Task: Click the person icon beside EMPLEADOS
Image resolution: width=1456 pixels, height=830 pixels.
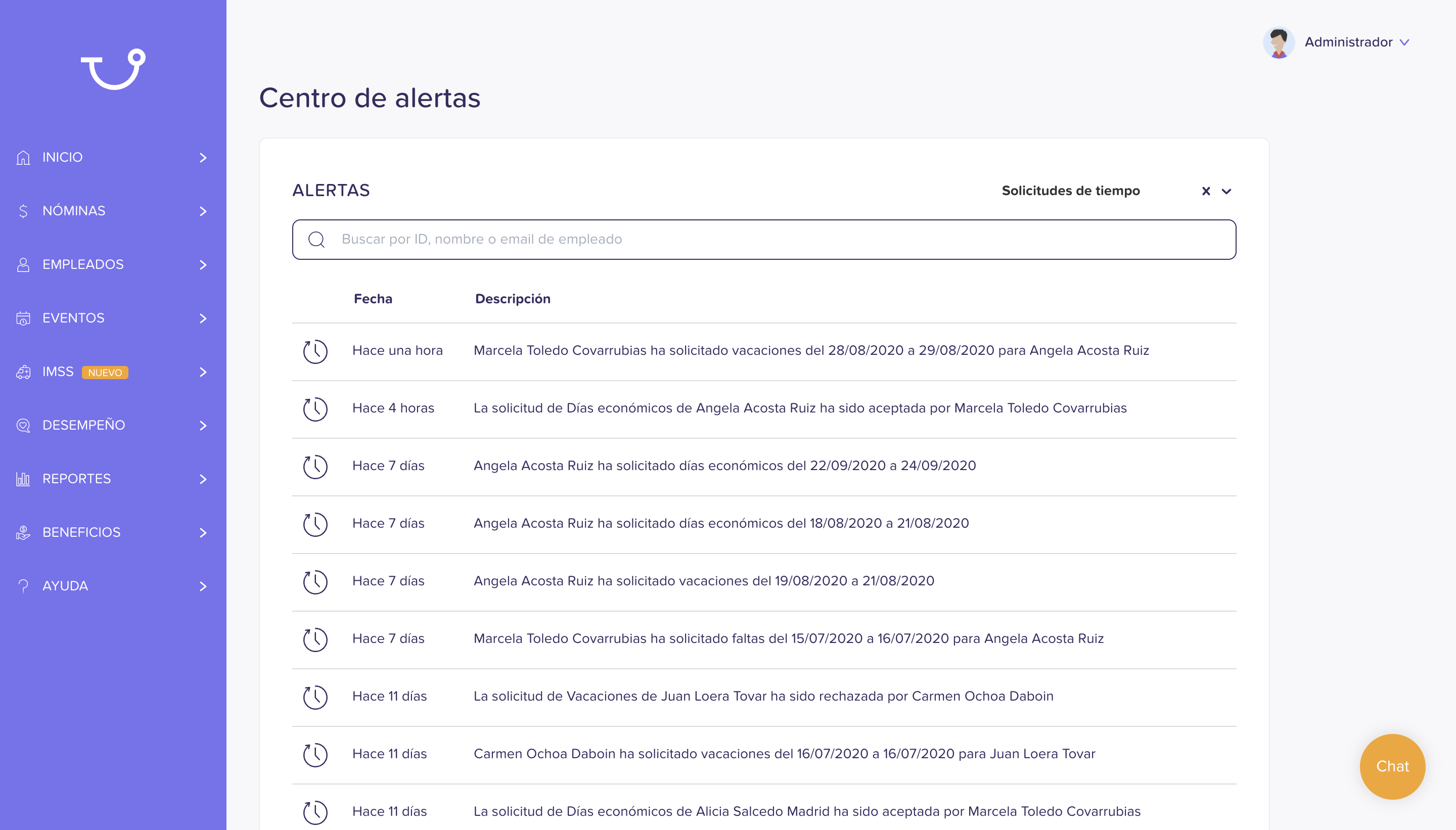Action: [23, 264]
